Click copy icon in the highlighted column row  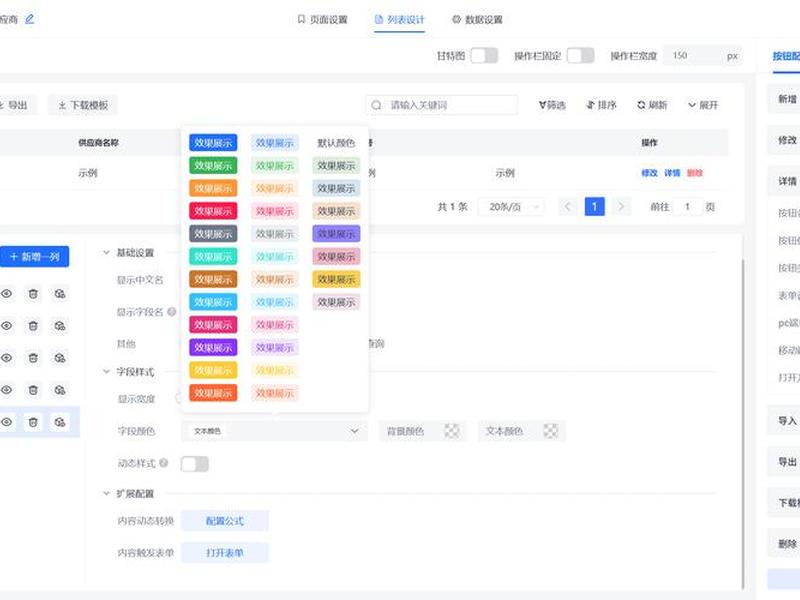[60, 422]
